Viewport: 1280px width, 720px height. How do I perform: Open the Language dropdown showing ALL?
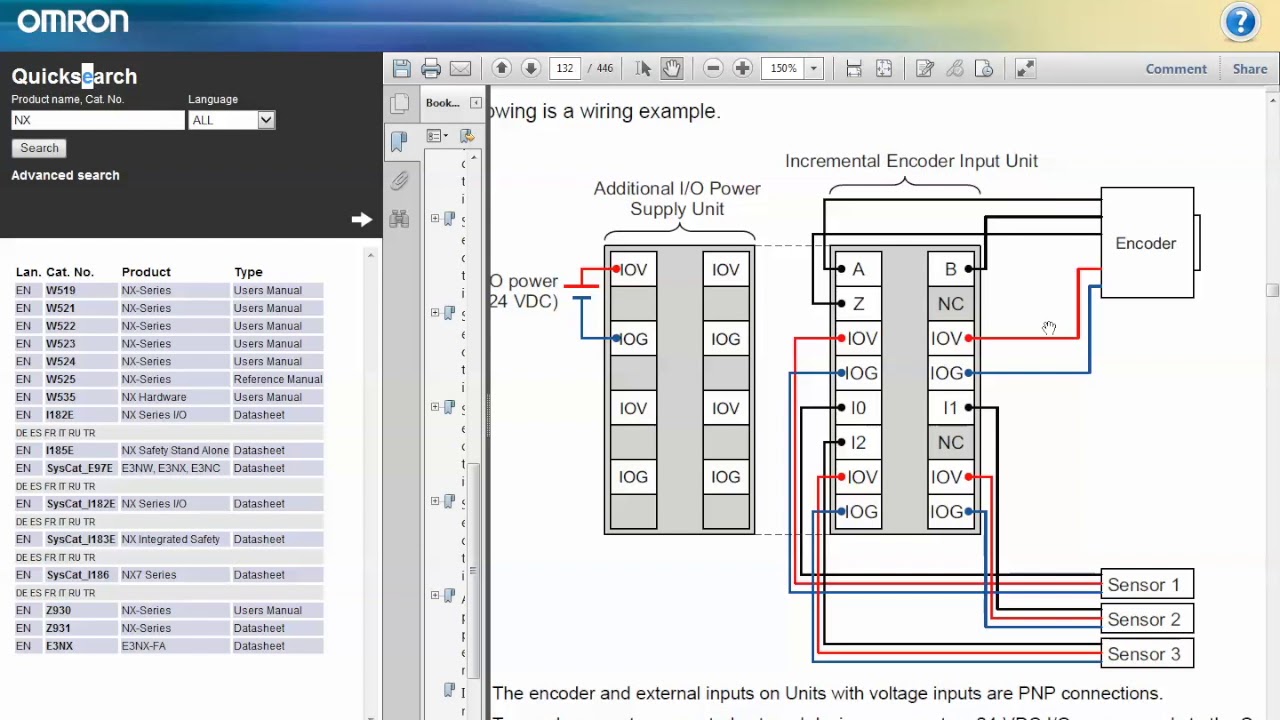coord(232,120)
